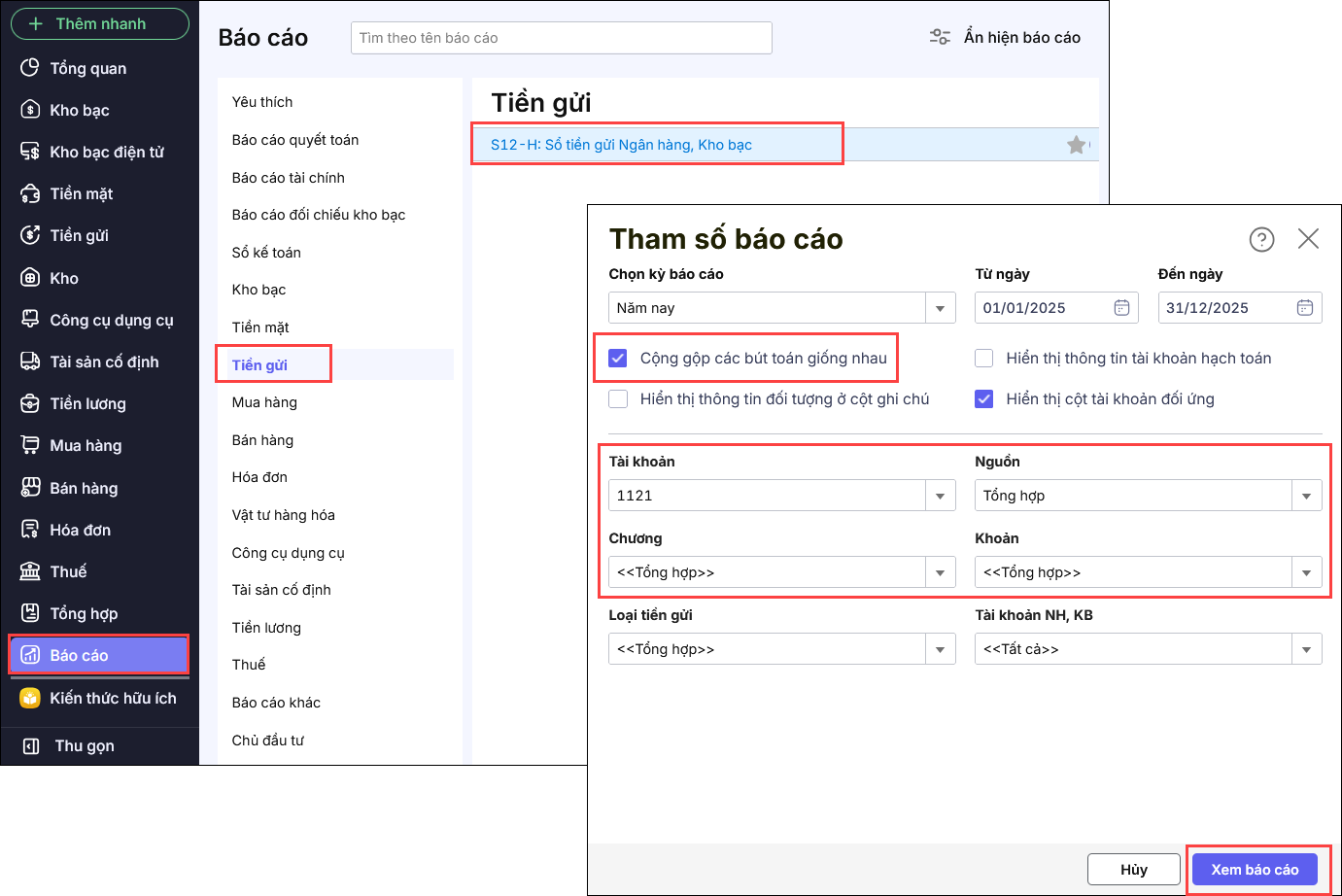Enable Hiển thị thông tin tài khoản hạch toán

[984, 359]
